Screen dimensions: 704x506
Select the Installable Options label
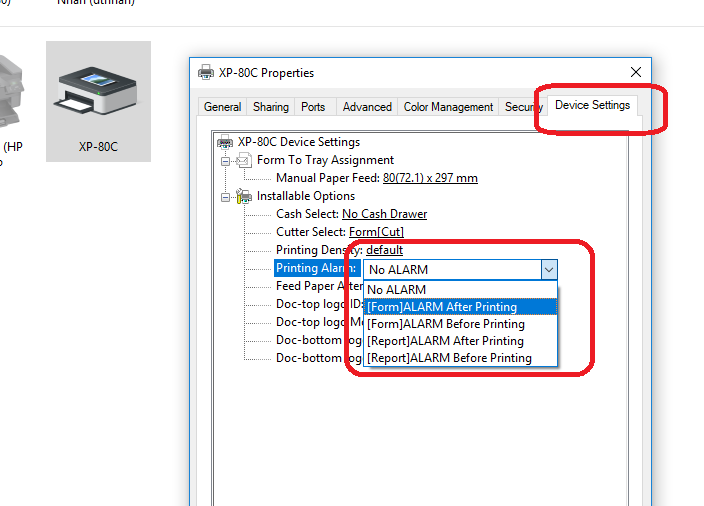306,196
